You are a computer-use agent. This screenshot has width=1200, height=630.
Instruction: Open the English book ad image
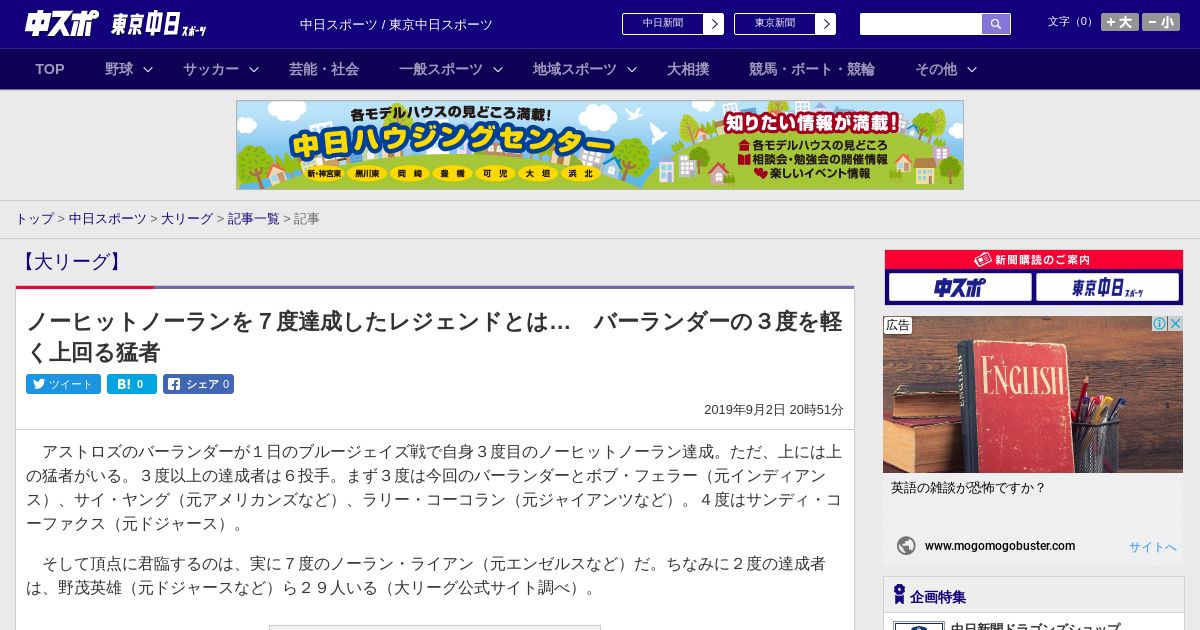[x=1033, y=394]
